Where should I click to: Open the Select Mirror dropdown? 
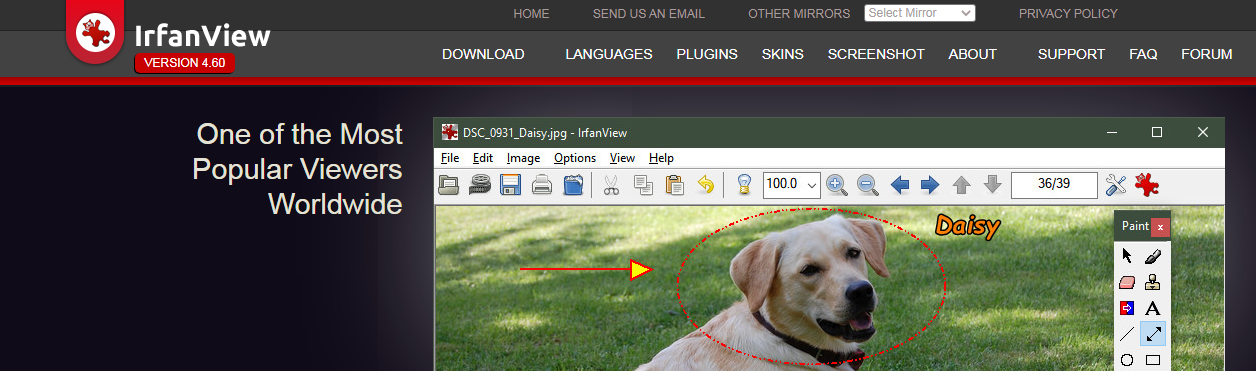point(920,13)
